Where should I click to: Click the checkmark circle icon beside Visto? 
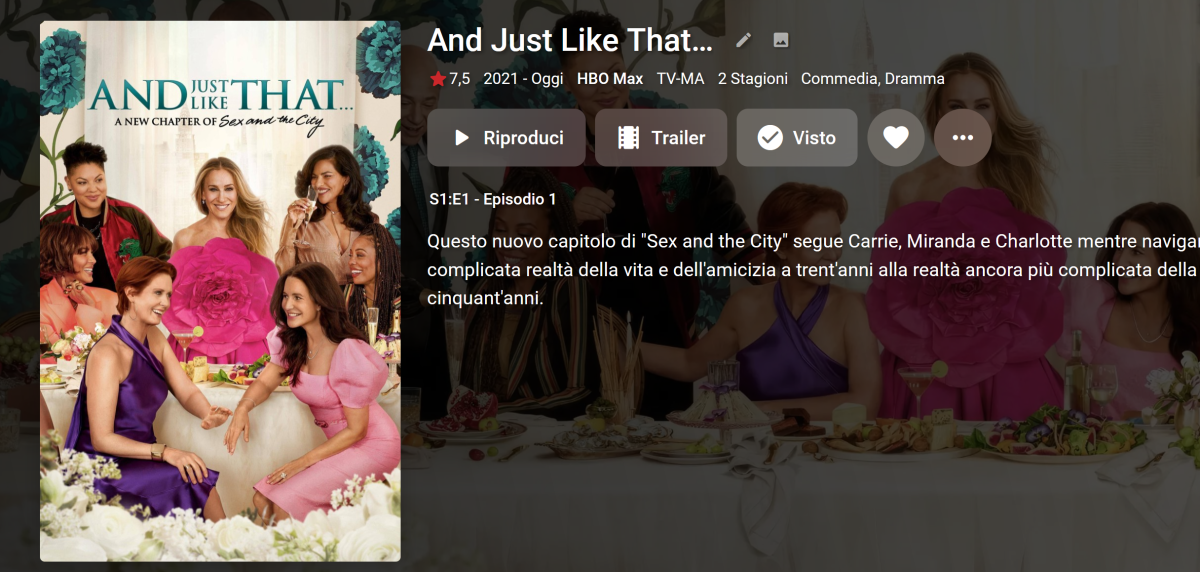[x=770, y=138]
